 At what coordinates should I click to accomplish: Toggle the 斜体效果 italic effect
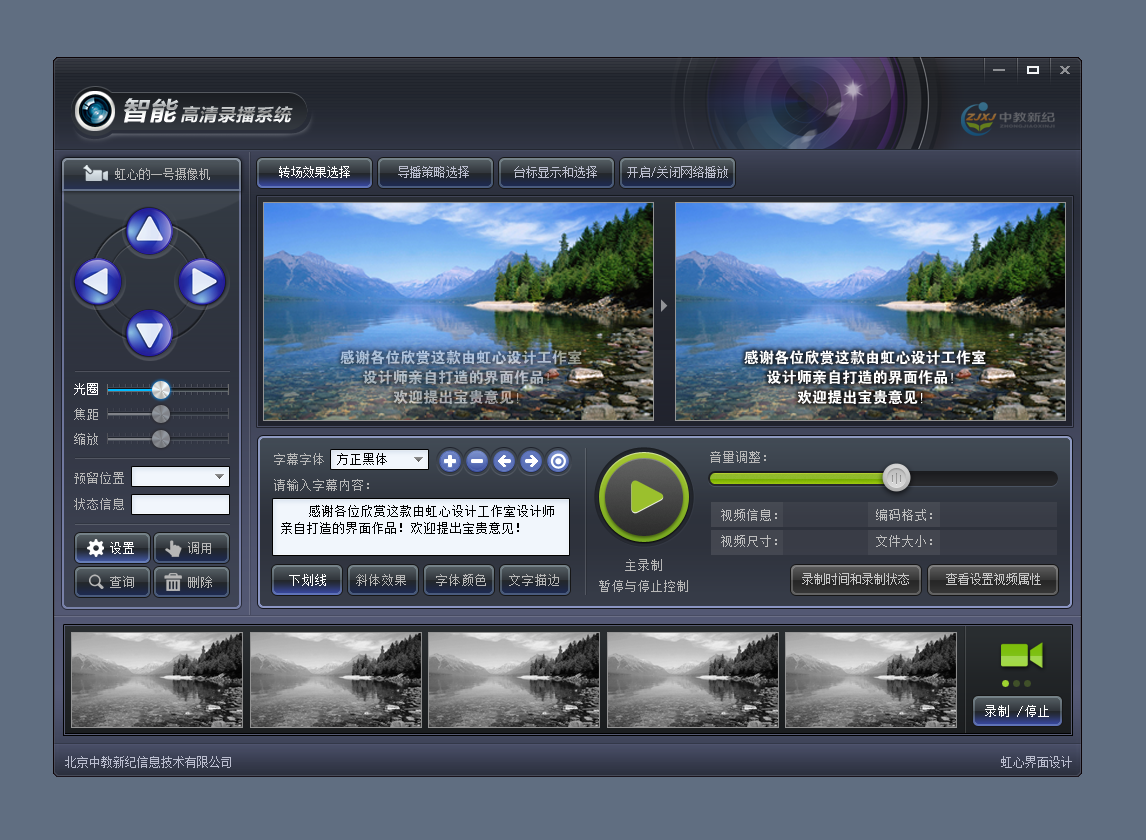click(382, 580)
